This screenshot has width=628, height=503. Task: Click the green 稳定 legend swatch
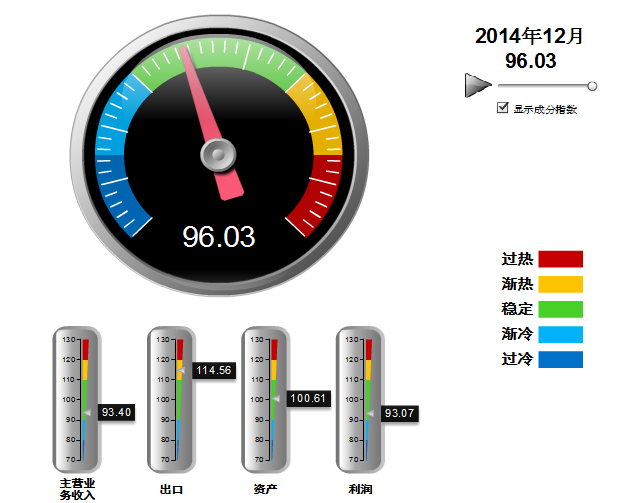560,309
